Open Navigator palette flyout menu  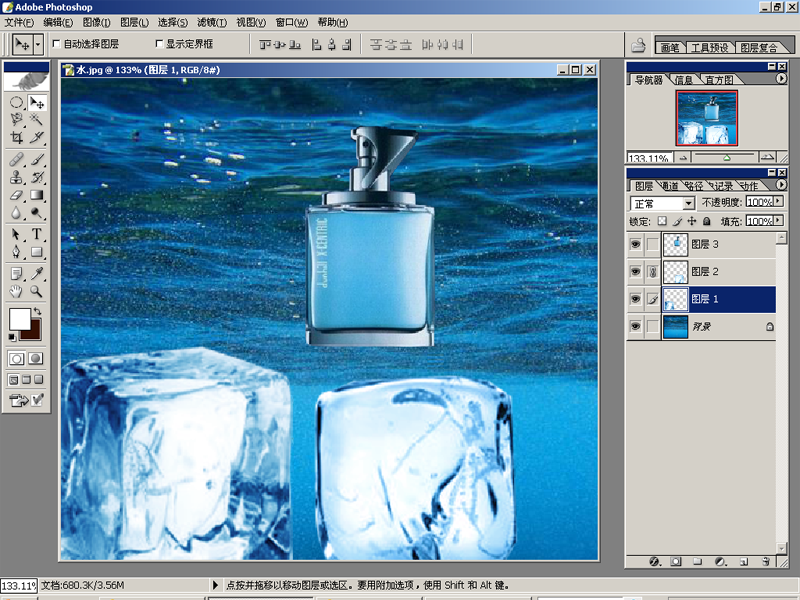click(x=781, y=79)
